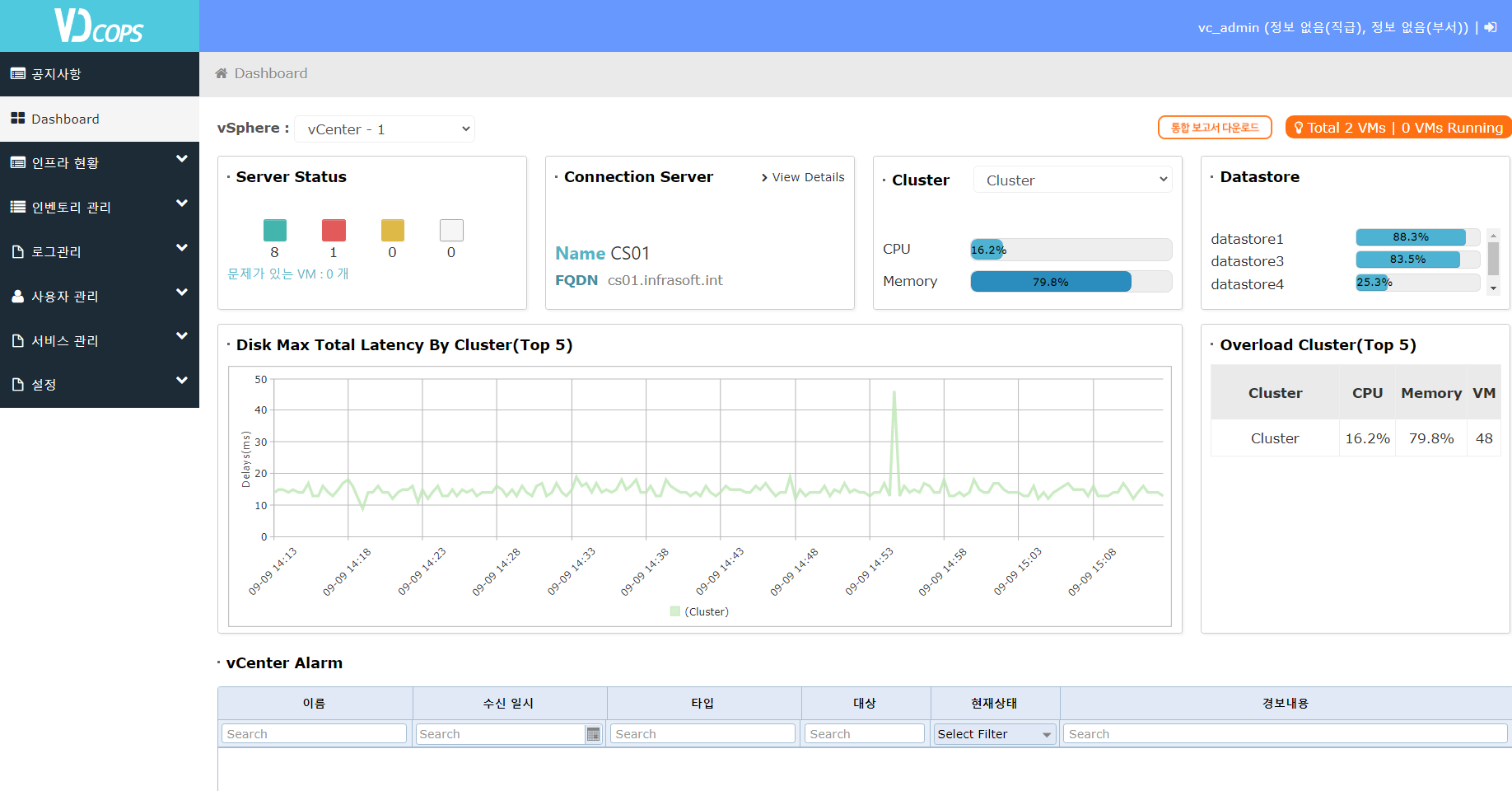
Task: Click the 사용자 관리 user icon
Action: 18,296
